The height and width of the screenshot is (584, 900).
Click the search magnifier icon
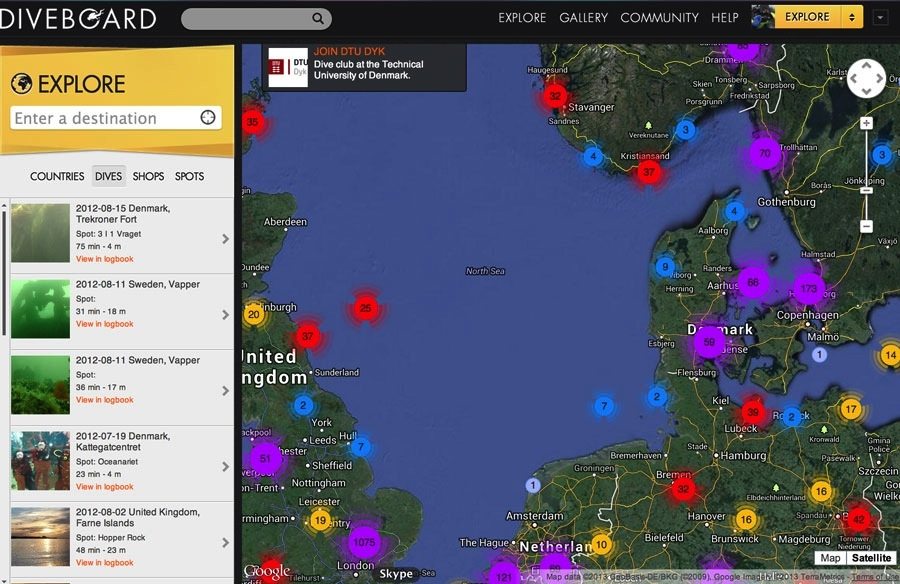coord(317,18)
